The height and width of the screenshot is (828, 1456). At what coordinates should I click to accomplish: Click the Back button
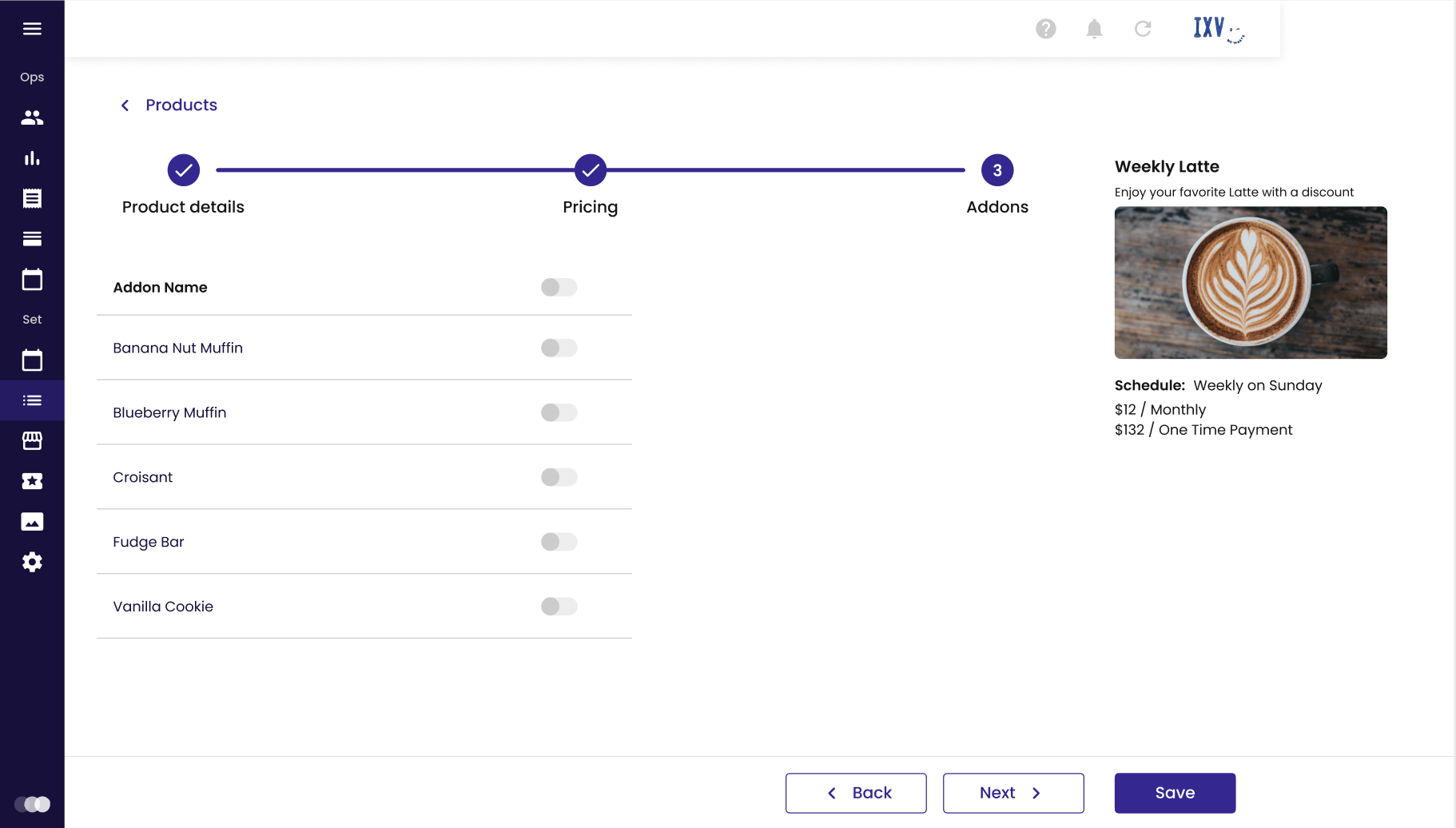(x=856, y=793)
